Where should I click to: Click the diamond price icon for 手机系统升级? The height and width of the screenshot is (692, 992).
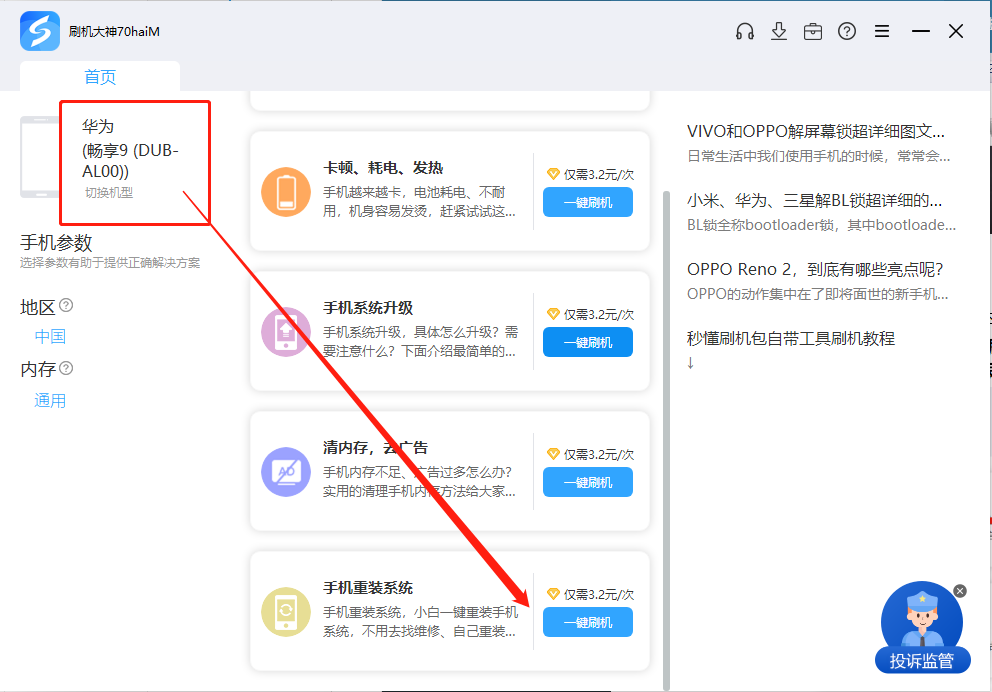pyautogui.click(x=553, y=314)
